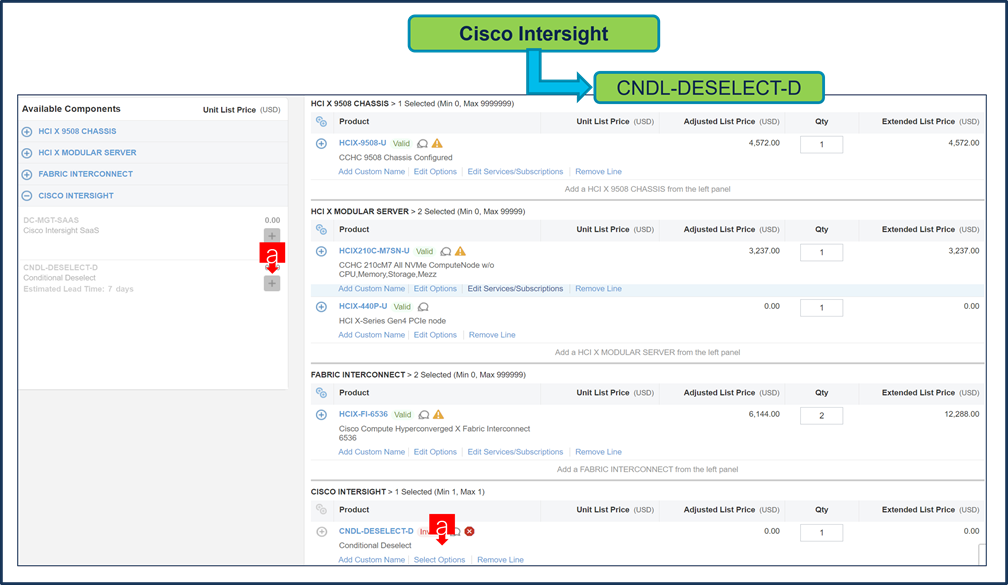Expand the HCIX-440P-U product line
Image resolution: width=1008 pixels, height=585 pixels.
pyautogui.click(x=321, y=307)
